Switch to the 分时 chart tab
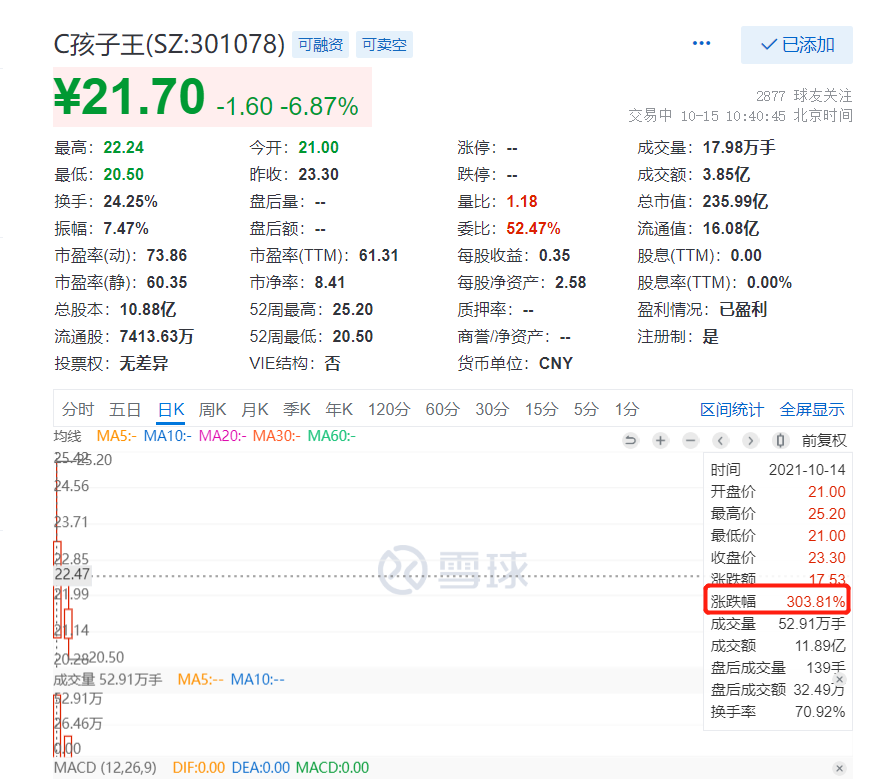 (77, 409)
